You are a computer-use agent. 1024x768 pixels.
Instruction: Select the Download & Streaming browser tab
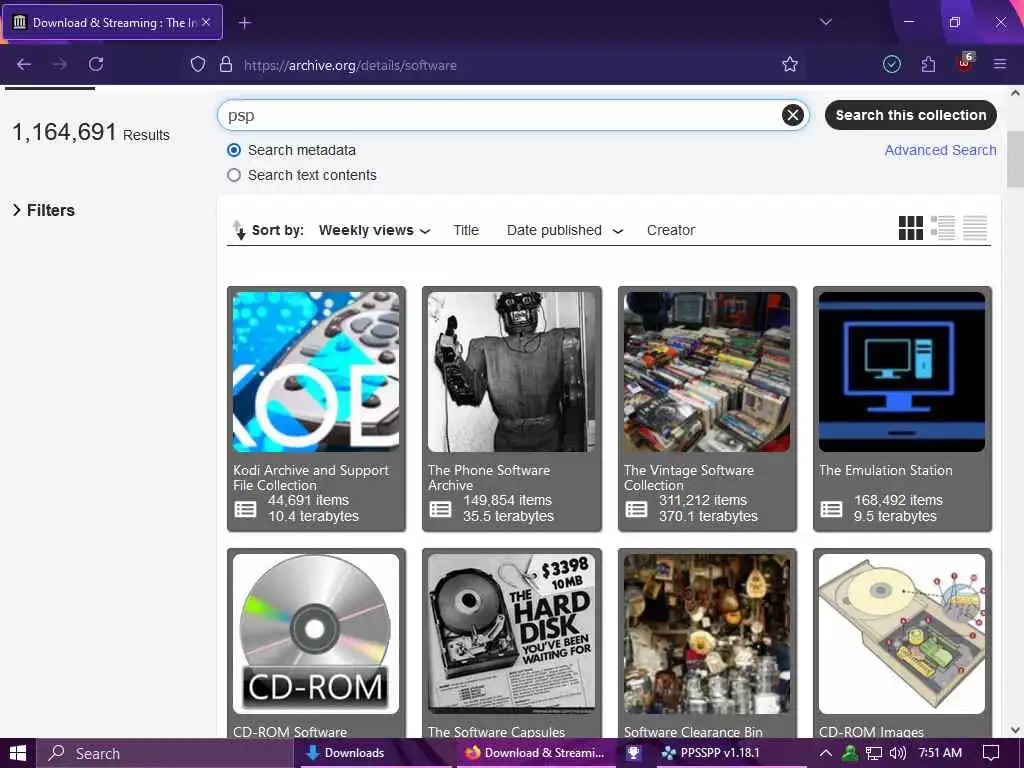click(113, 22)
